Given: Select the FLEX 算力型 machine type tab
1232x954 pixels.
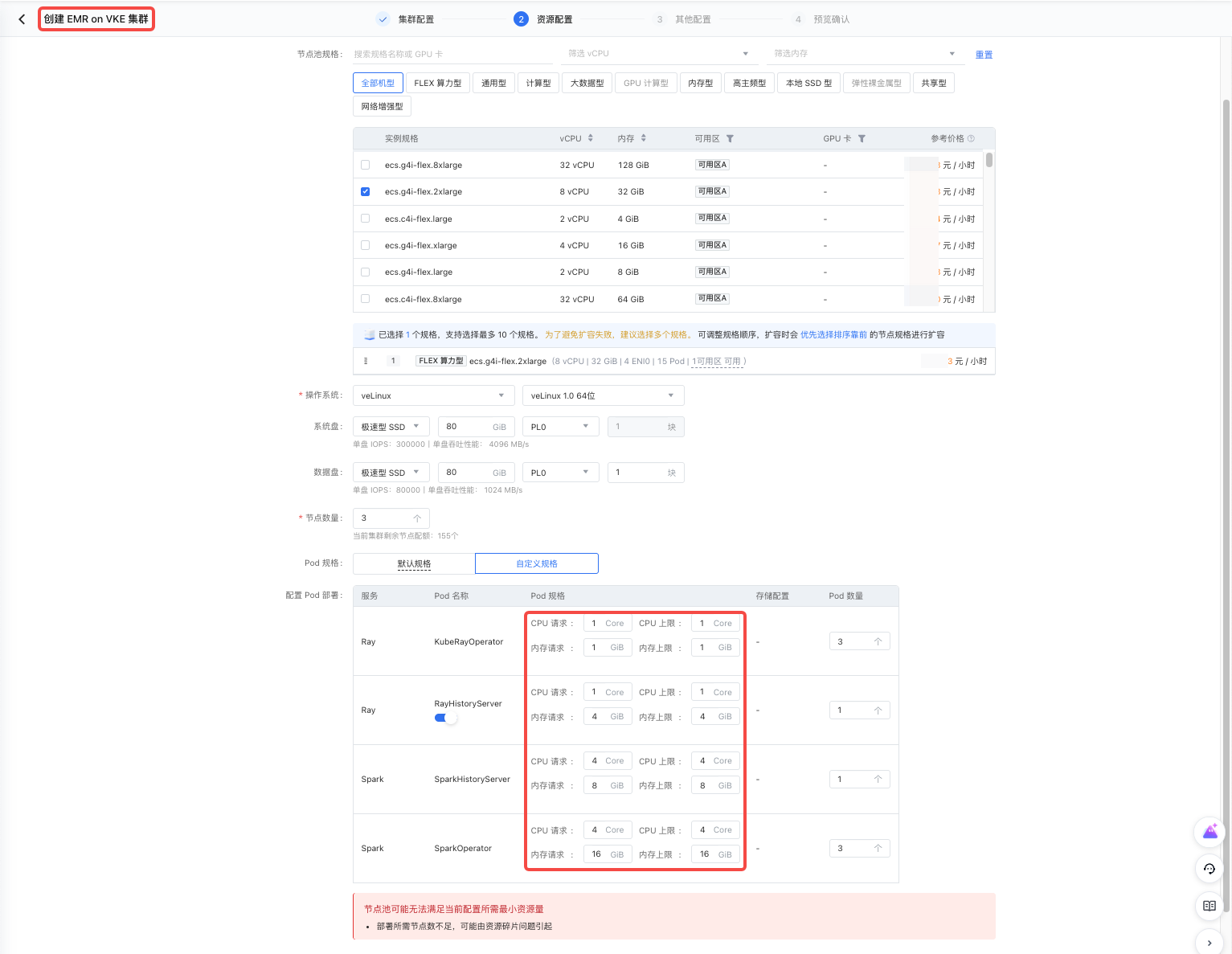Looking at the screenshot, I should [437, 83].
